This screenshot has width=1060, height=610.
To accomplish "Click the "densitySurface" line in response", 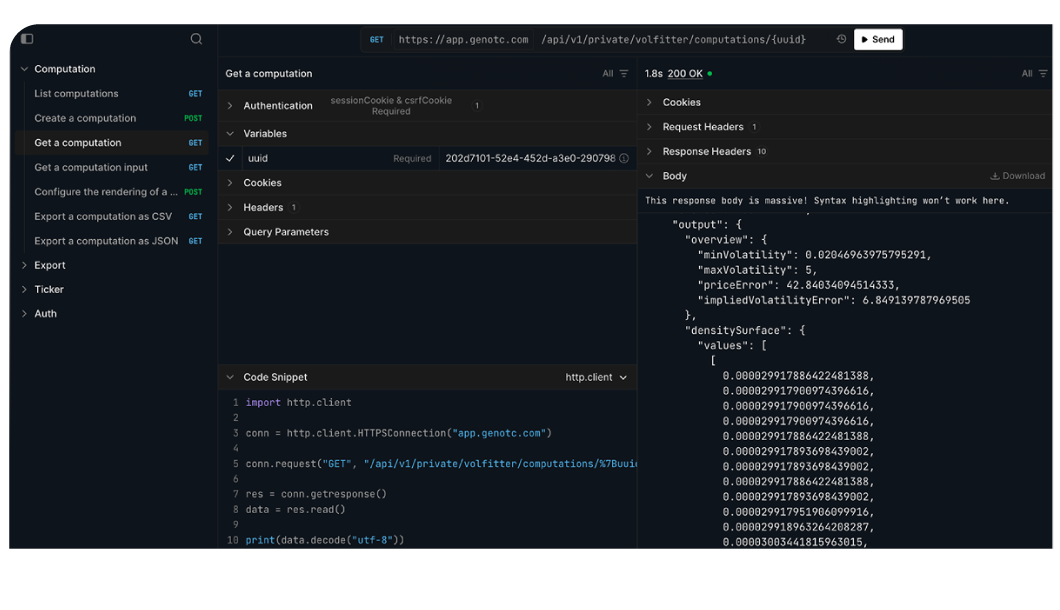I will click(x=745, y=331).
